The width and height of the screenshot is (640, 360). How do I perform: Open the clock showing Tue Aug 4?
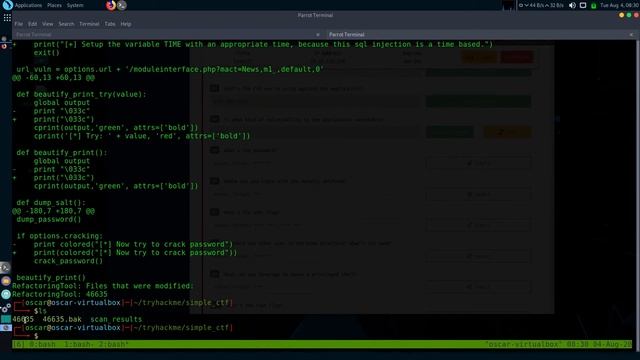pos(619,5)
